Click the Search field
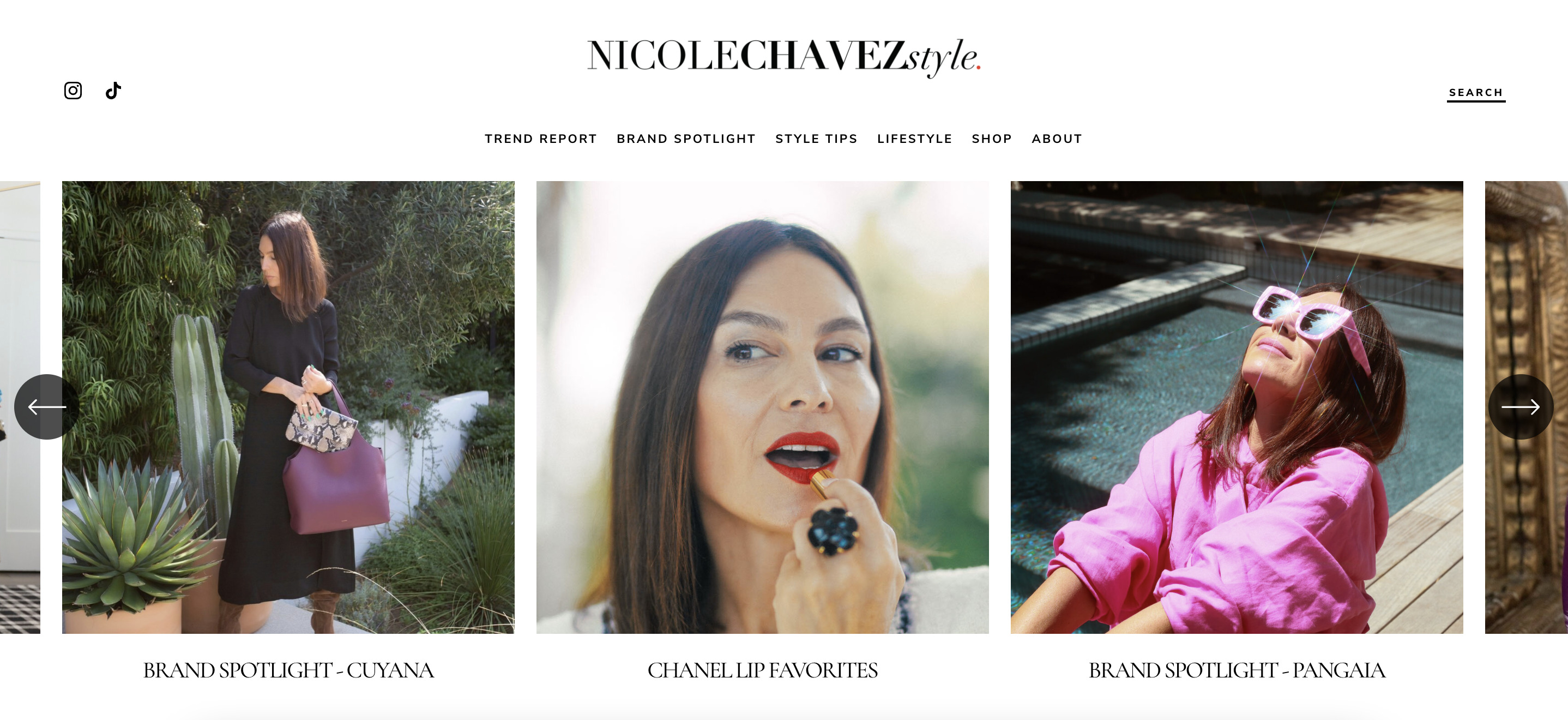Screen dimensions: 1568x720 click(1476, 93)
